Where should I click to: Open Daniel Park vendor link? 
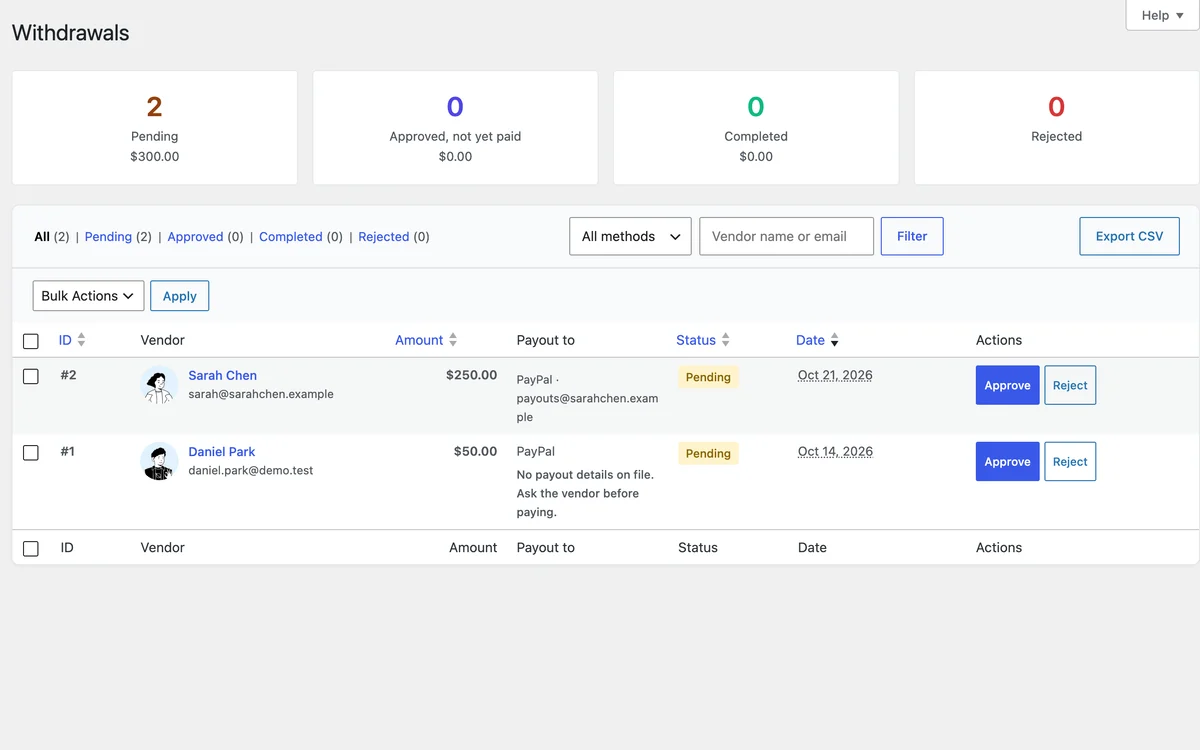[222, 451]
